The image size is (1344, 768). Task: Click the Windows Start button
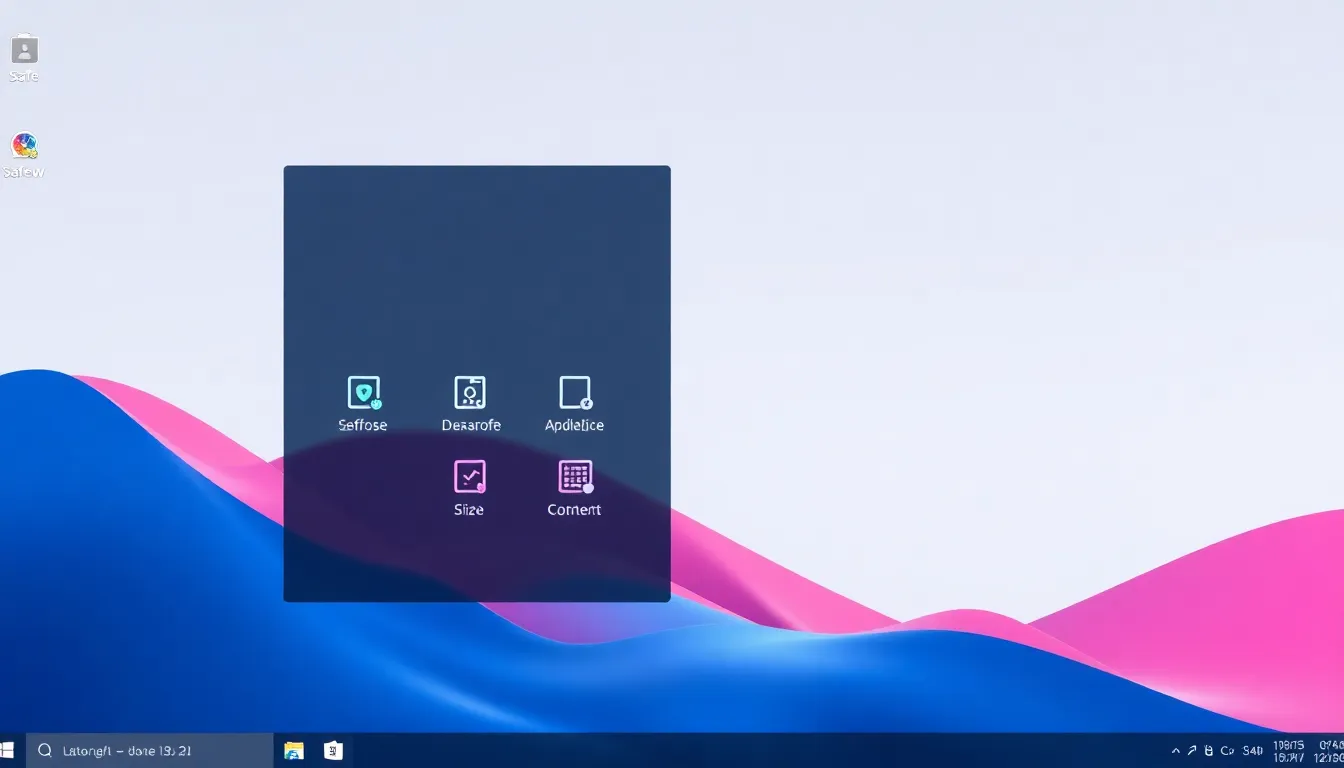point(8,750)
